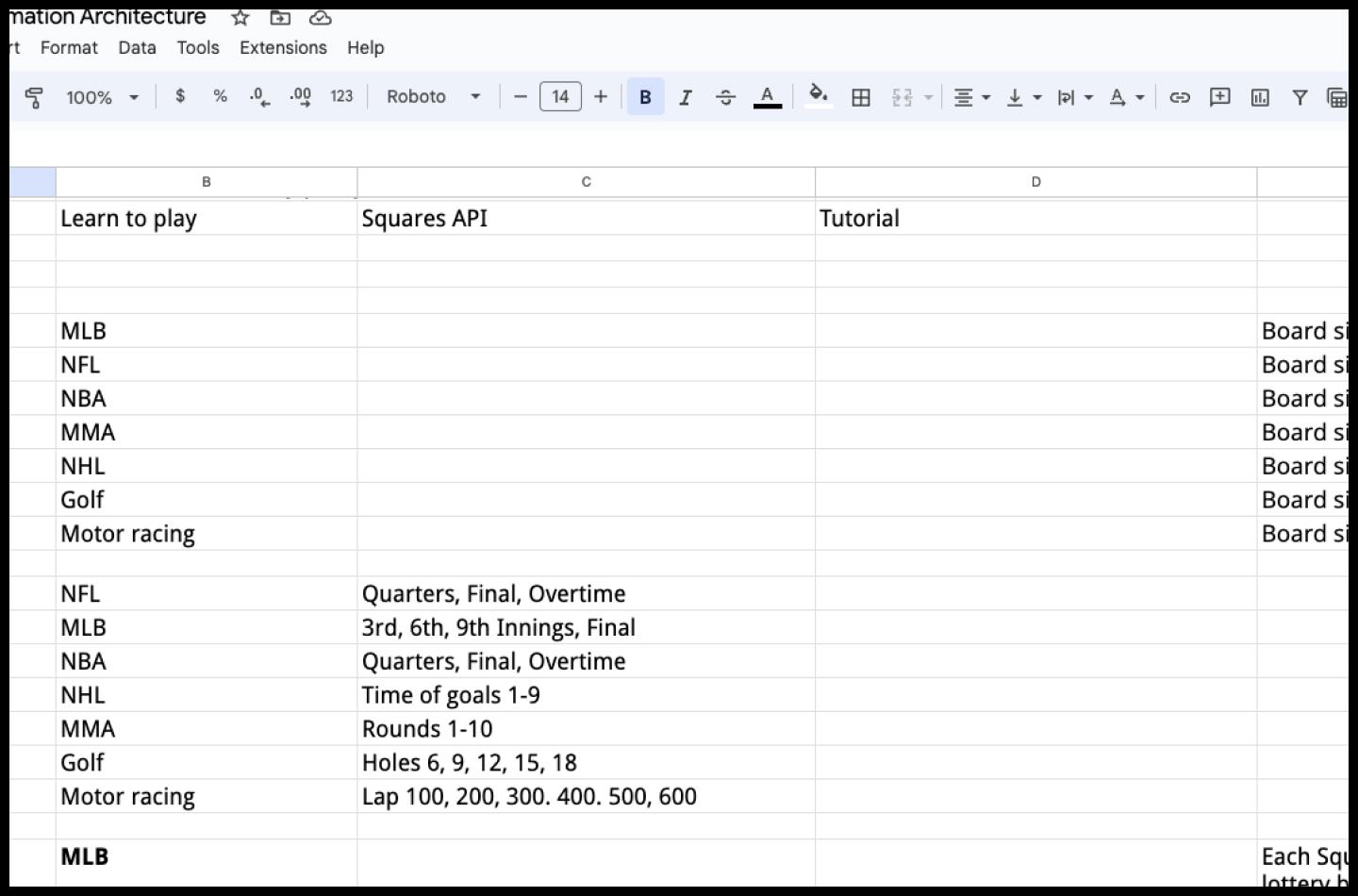Click the table views icon at toolbar end
Image resolution: width=1358 pixels, height=896 pixels.
coord(1337,97)
